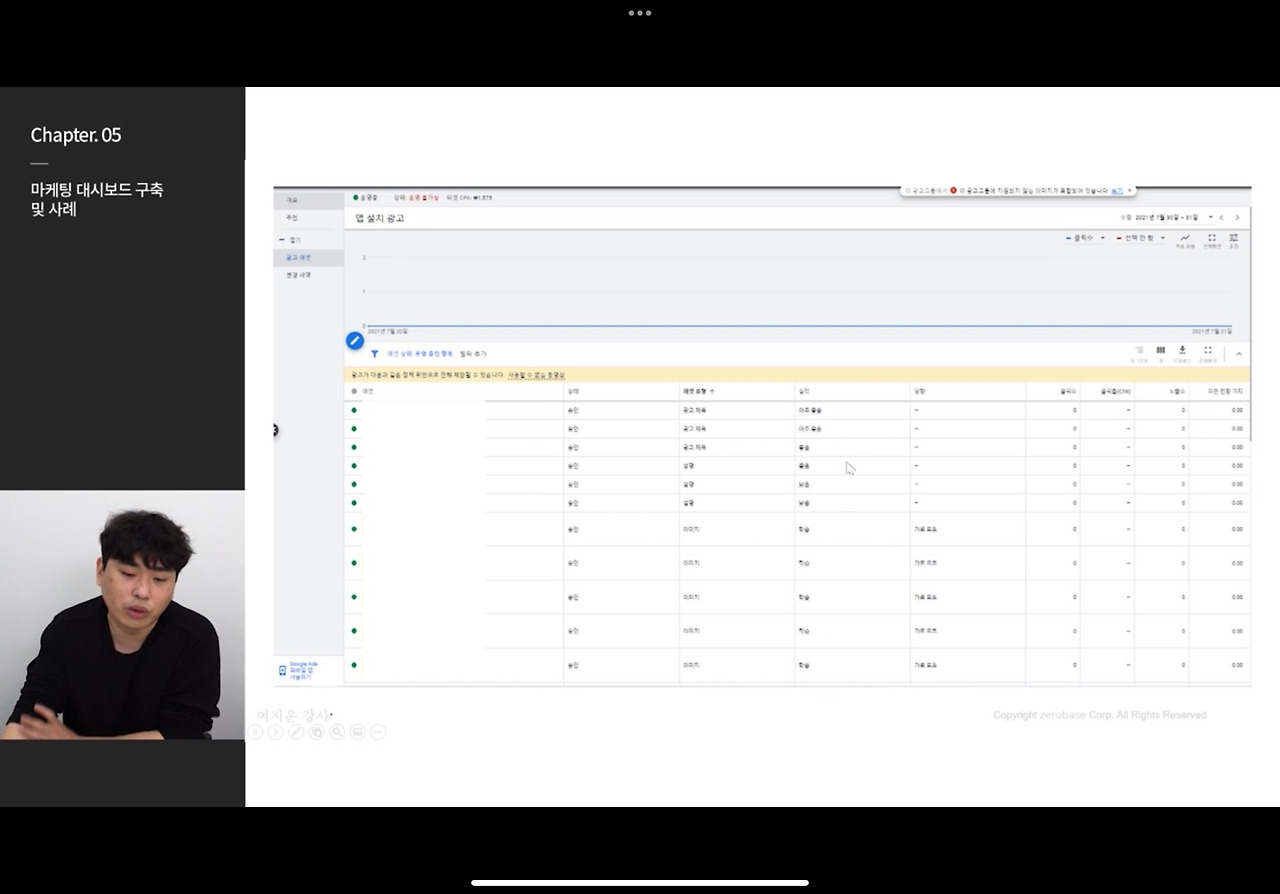The height and width of the screenshot is (894, 1280).
Task: Click the Google Ads mobile app icon
Action: click(x=282, y=670)
